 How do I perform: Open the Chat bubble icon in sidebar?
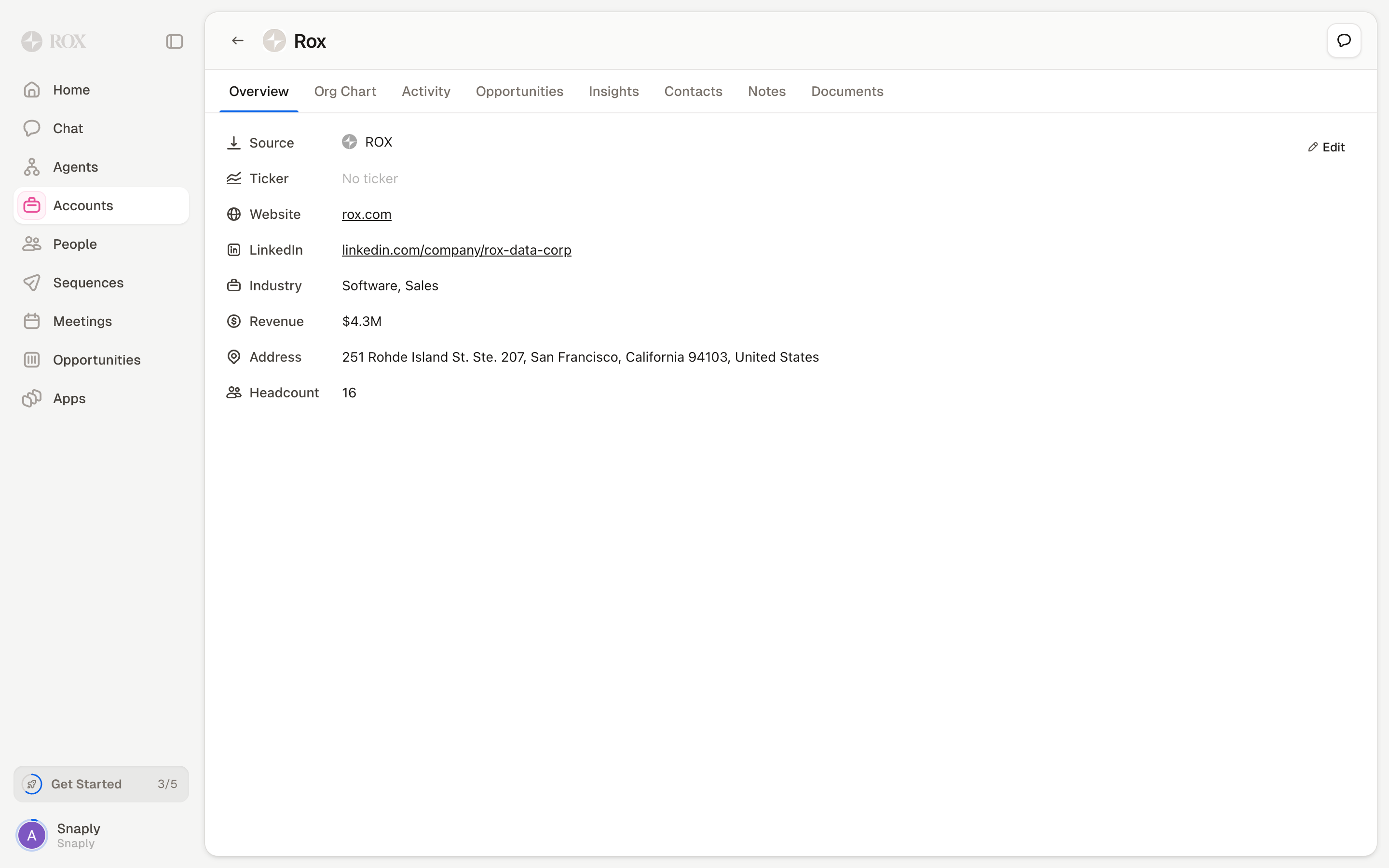pyautogui.click(x=32, y=128)
